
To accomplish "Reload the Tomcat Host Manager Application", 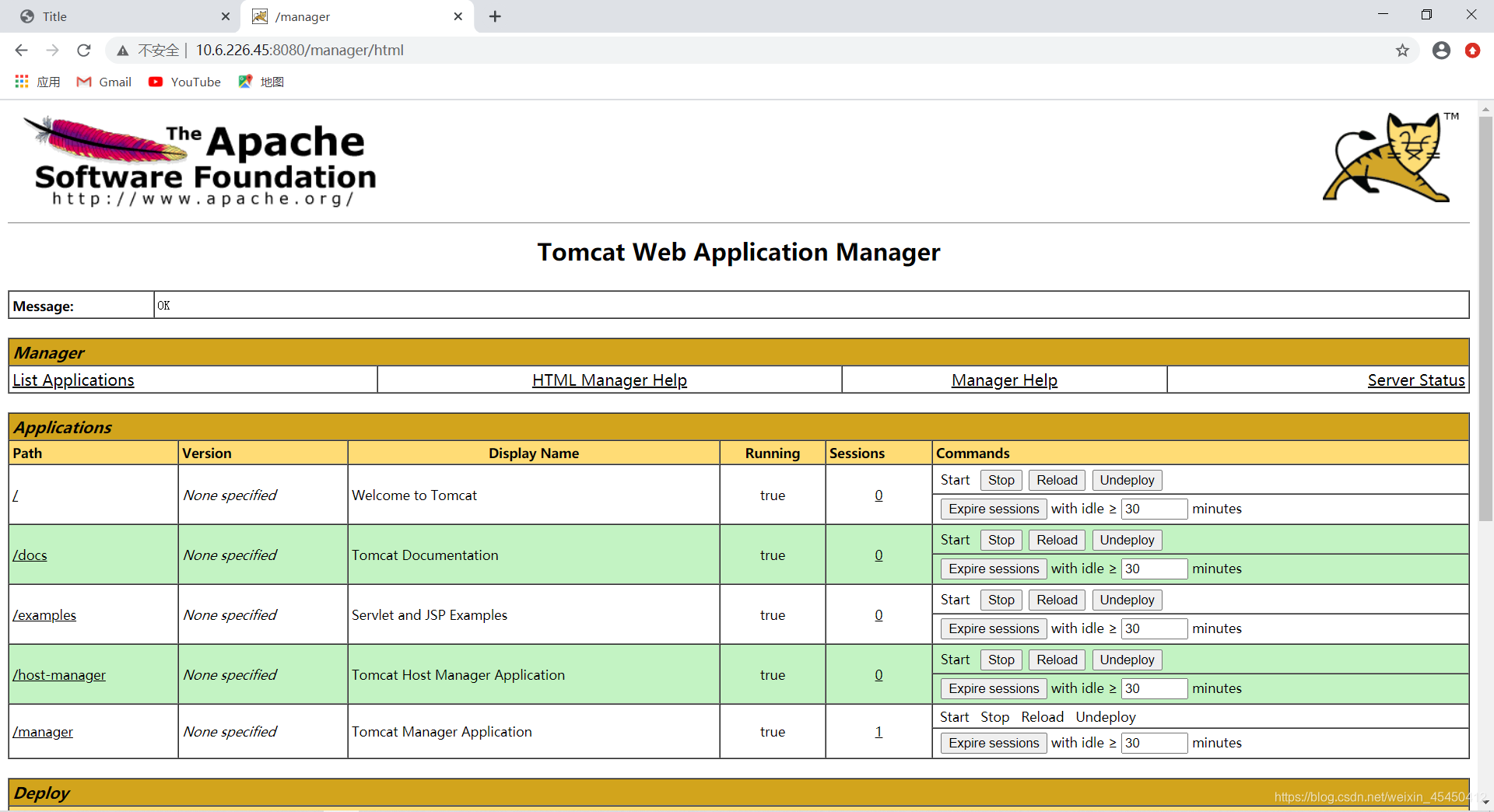I will tap(1057, 660).
